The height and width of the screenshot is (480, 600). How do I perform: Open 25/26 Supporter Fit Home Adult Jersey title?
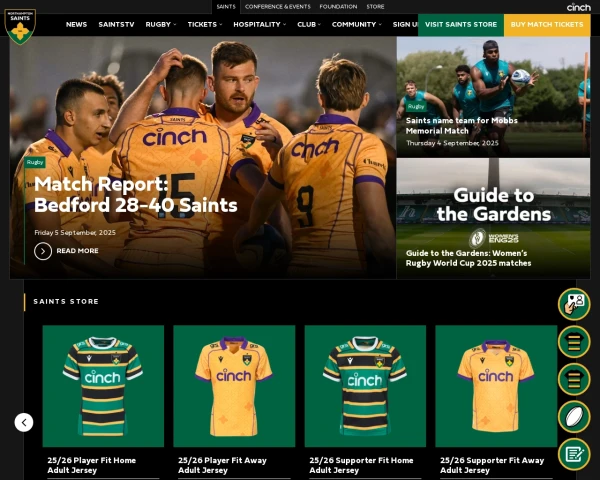click(x=361, y=465)
